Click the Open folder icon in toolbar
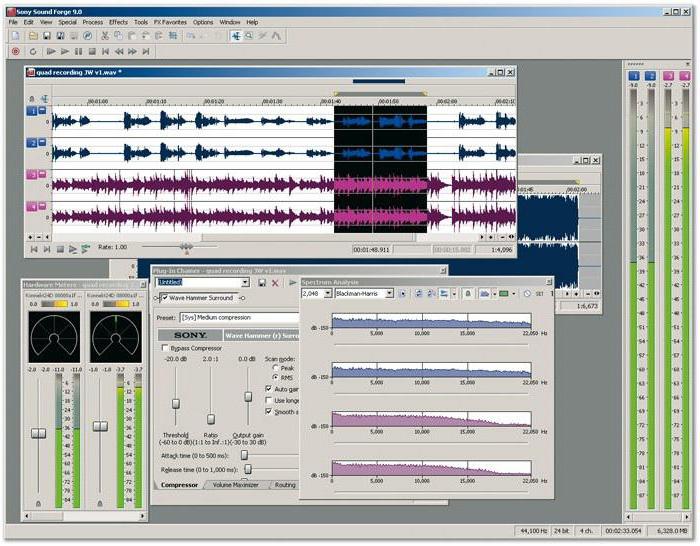Viewport: 700px width, 546px height. click(x=31, y=36)
